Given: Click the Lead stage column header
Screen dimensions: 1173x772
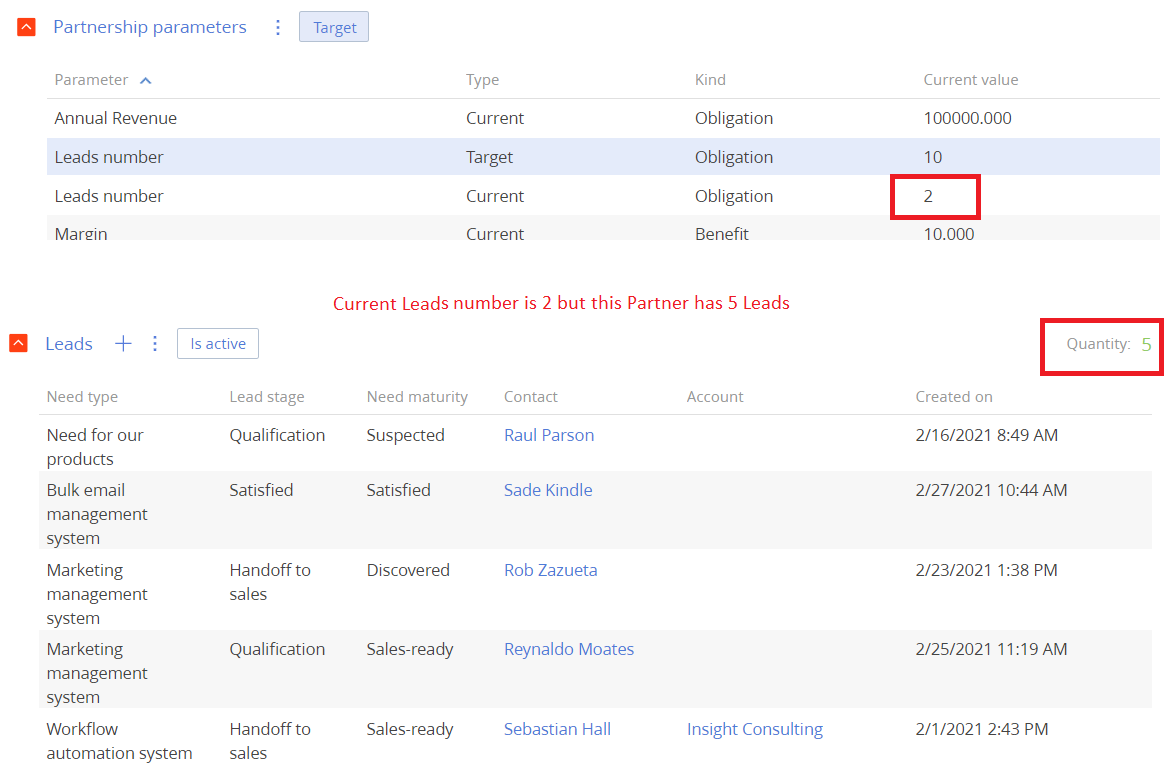Looking at the screenshot, I should [x=267, y=397].
